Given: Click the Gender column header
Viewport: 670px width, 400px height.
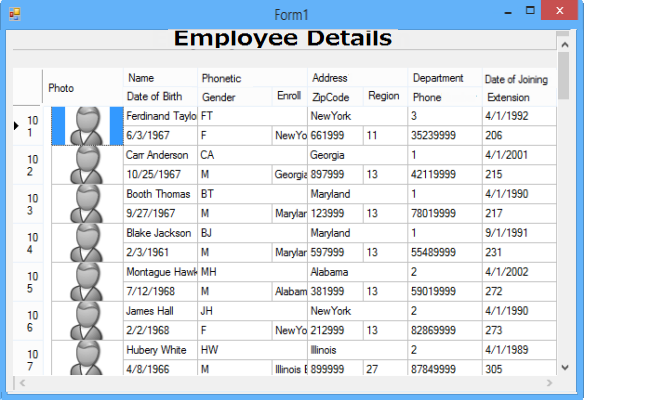Looking at the screenshot, I should [235, 97].
